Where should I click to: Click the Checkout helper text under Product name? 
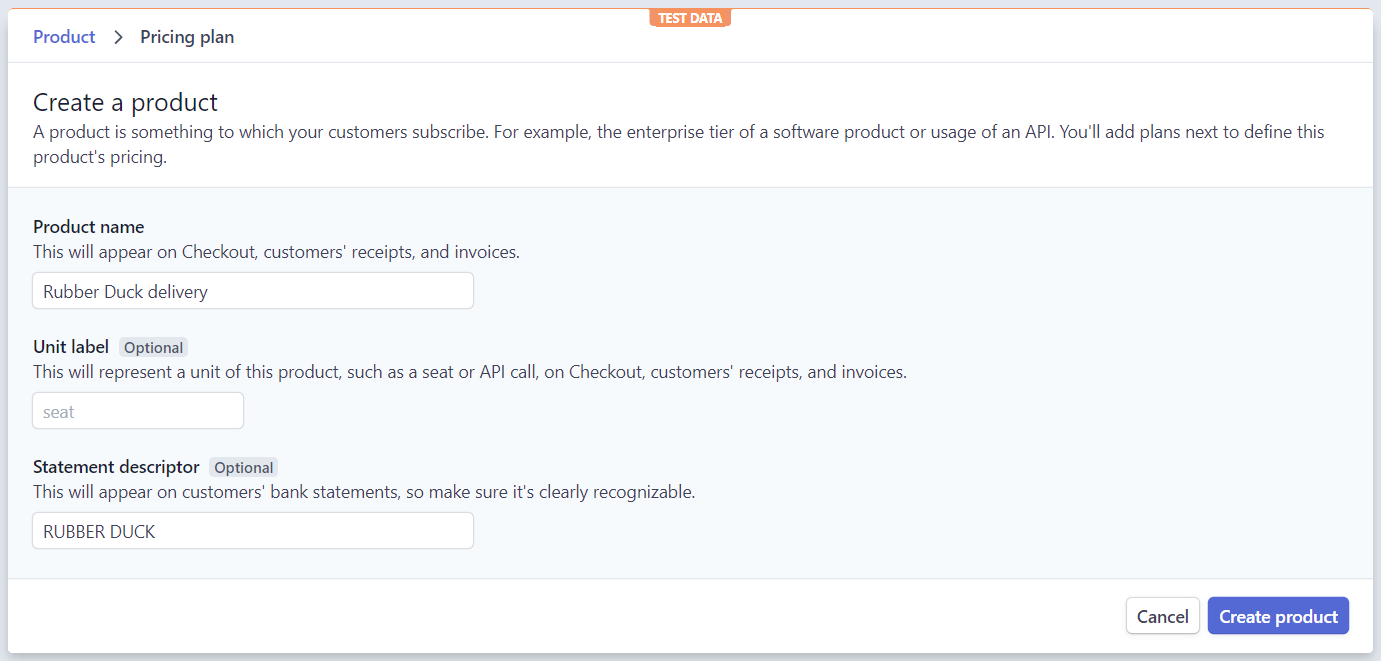(276, 251)
